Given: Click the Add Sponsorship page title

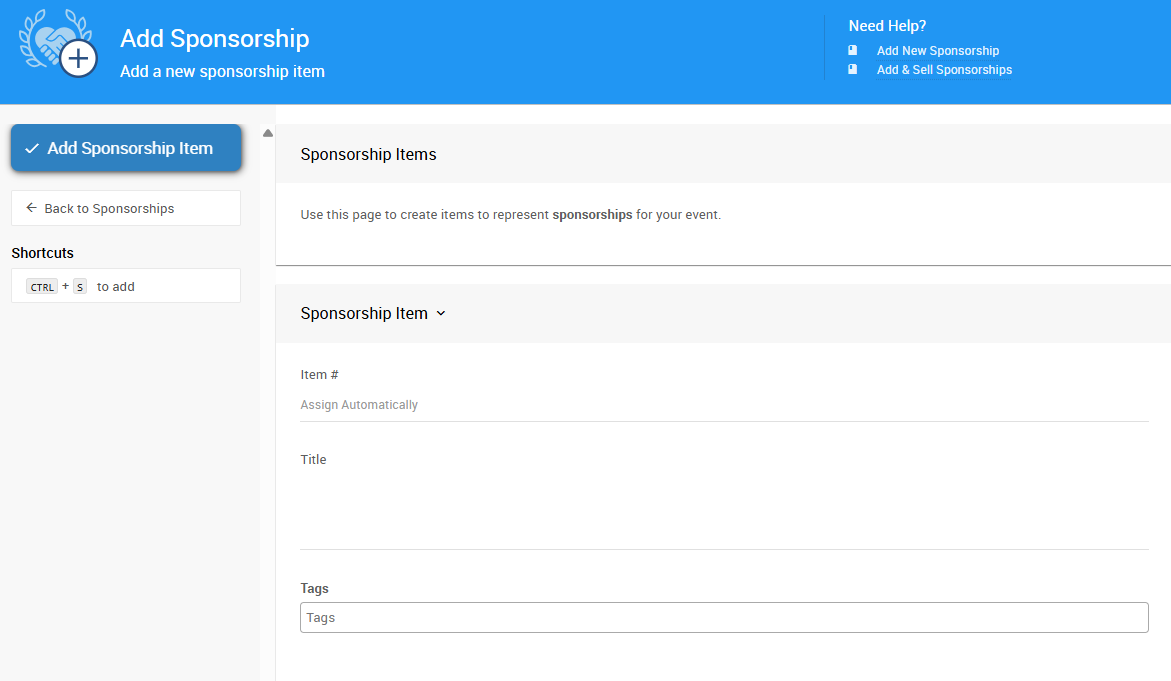Looking at the screenshot, I should (214, 38).
